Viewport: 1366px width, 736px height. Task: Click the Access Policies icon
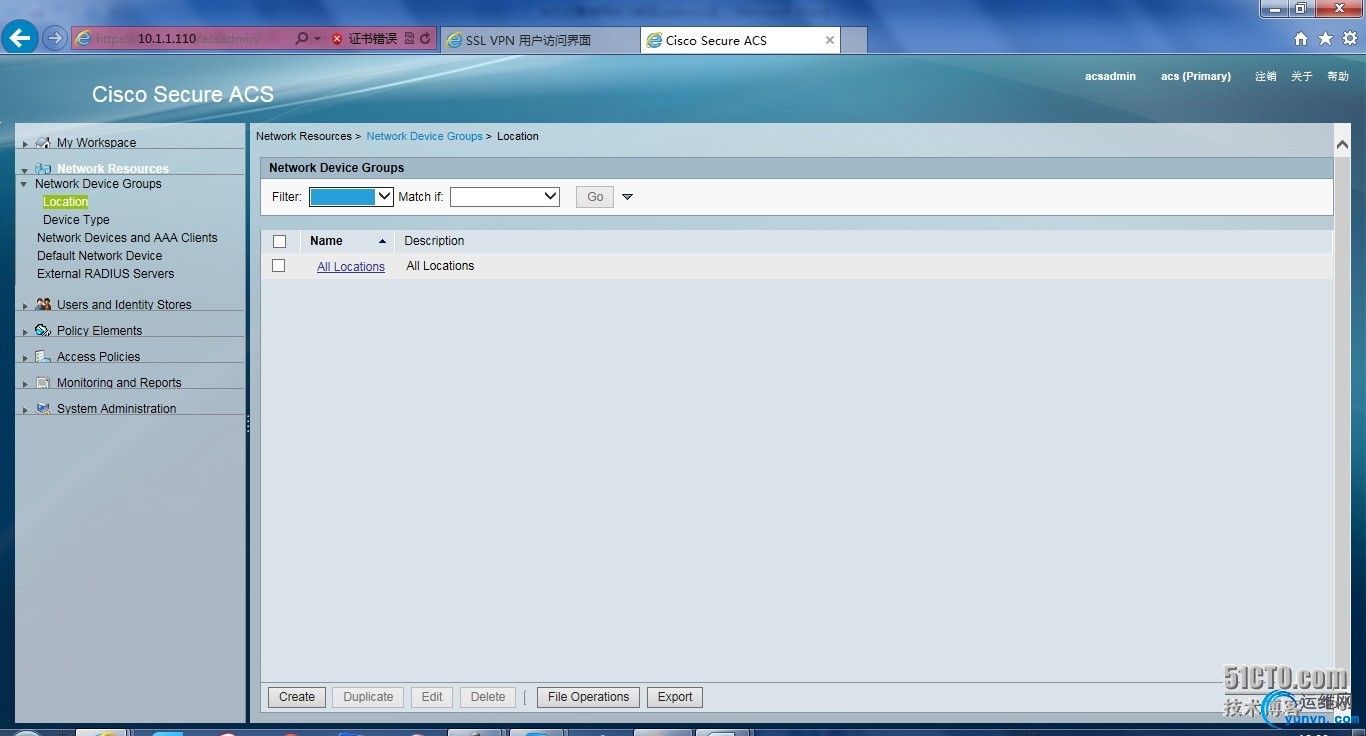[x=43, y=357]
